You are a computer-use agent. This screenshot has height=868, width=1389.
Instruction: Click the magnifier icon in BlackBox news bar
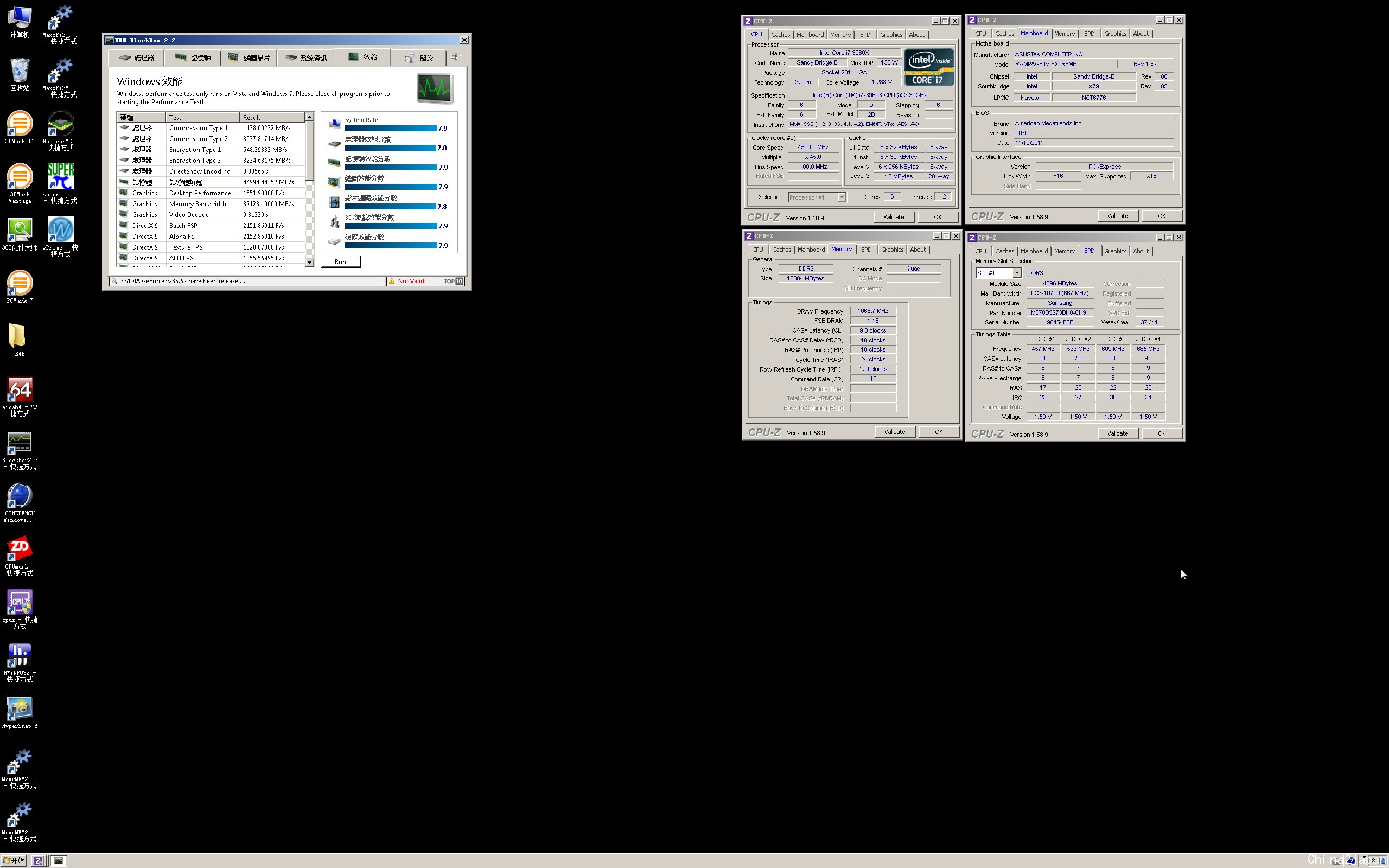point(114,282)
